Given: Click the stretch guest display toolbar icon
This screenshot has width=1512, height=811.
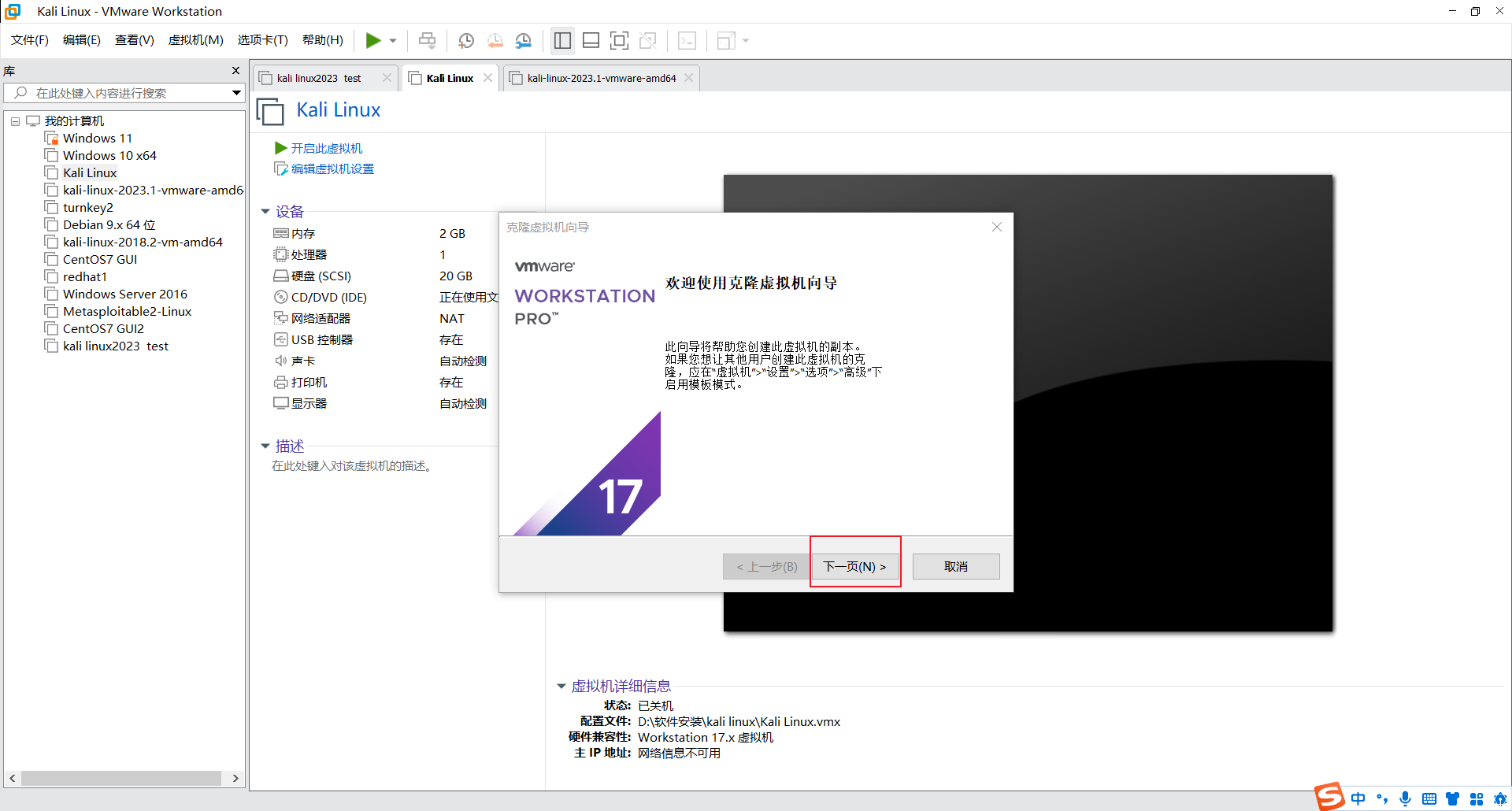Looking at the screenshot, I should (726, 40).
